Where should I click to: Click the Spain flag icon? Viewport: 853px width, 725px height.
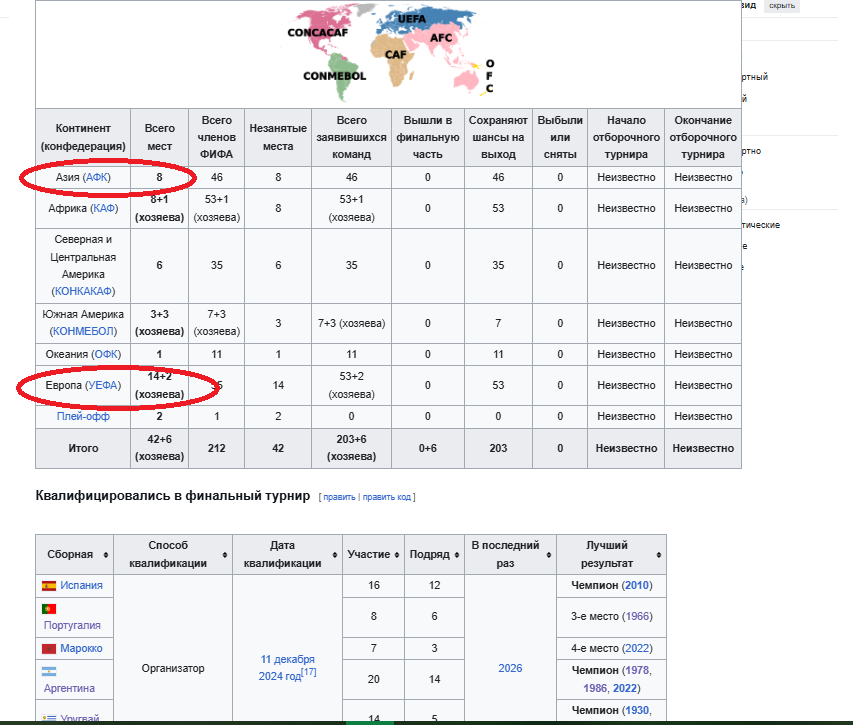click(x=49, y=586)
